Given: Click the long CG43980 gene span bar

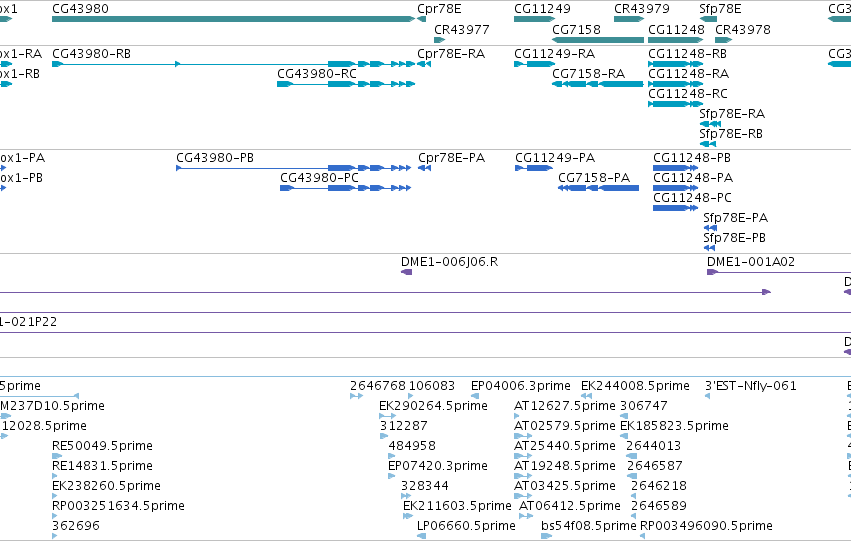Looking at the screenshot, I should (x=233, y=19).
